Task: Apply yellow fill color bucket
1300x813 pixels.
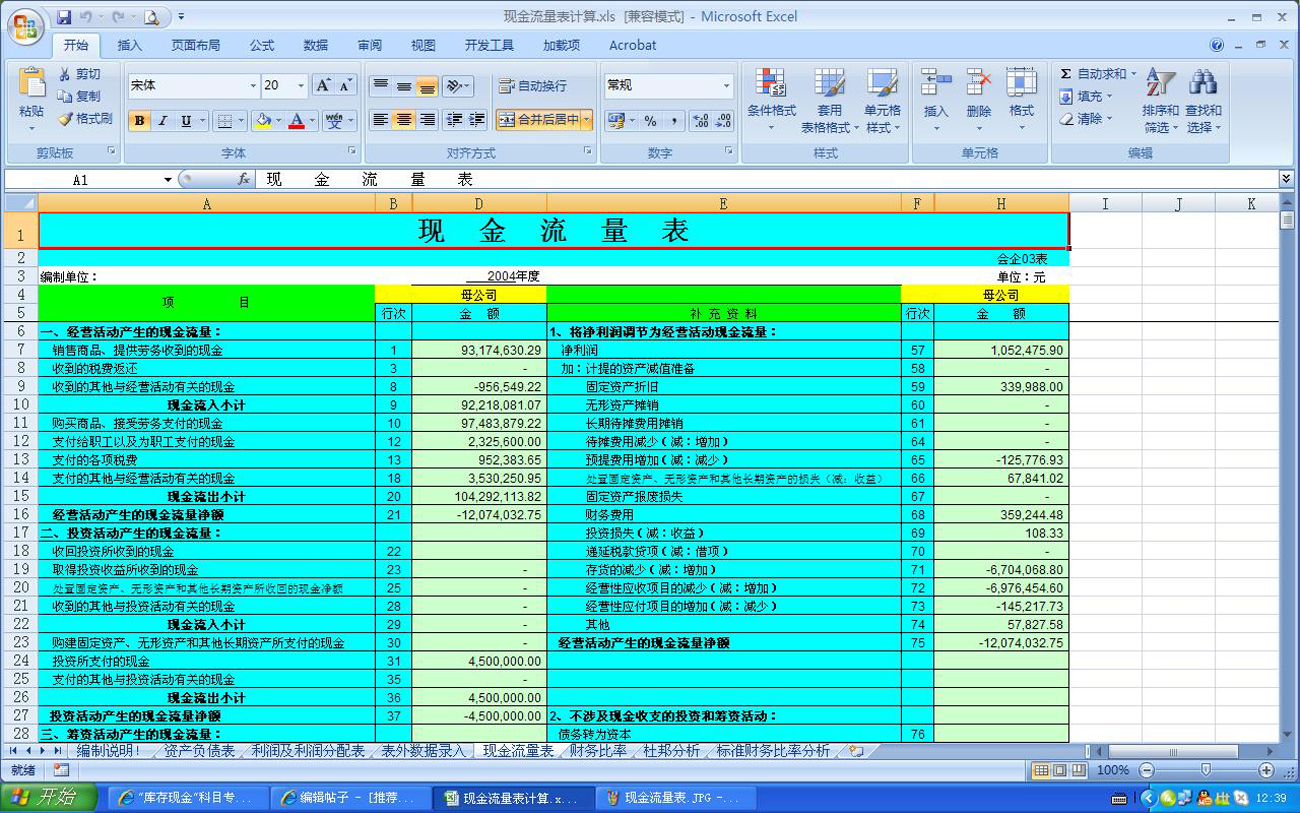Action: coord(262,121)
